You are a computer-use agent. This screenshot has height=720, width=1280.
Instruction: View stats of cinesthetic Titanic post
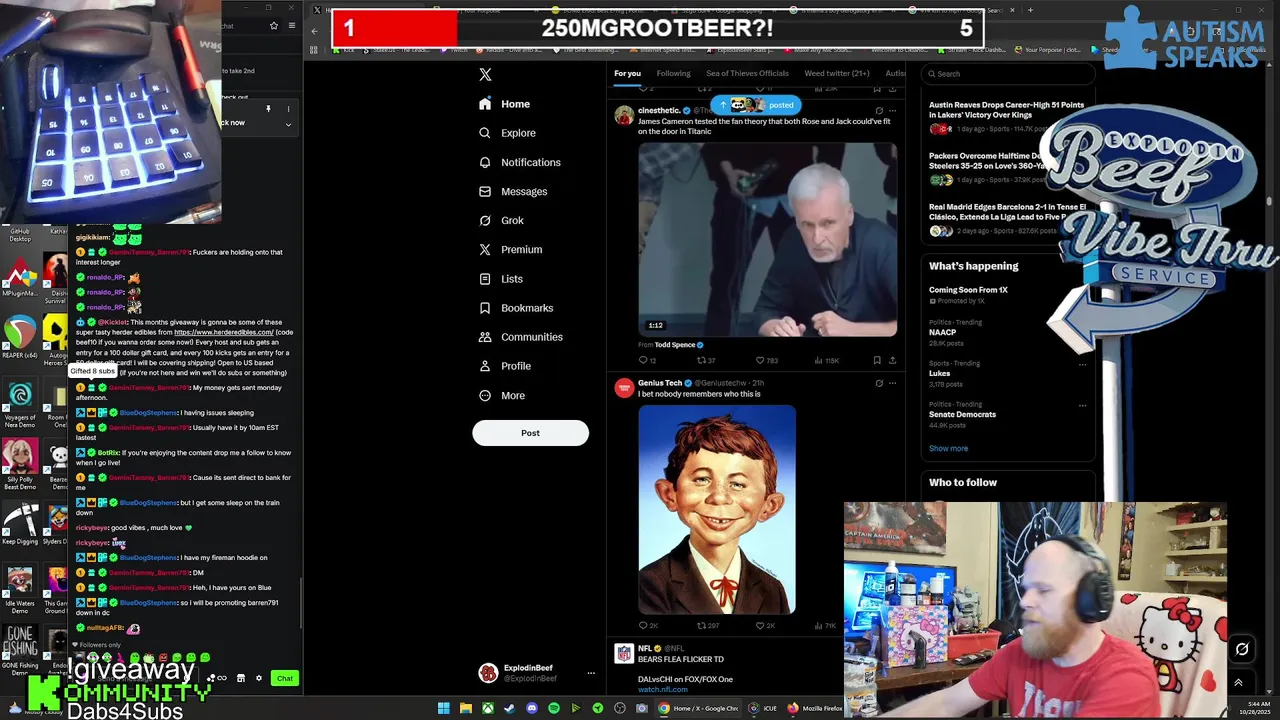pyautogui.click(x=827, y=360)
